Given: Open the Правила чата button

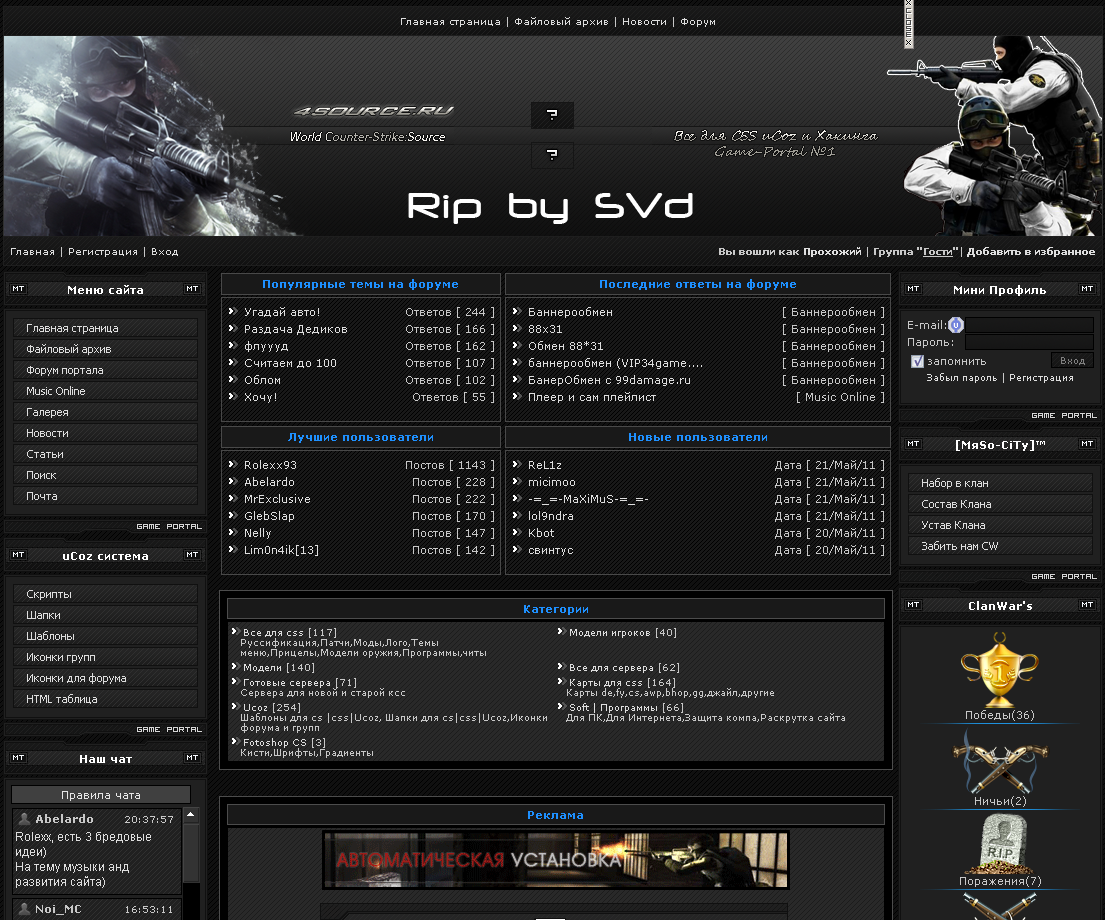Looking at the screenshot, I should [x=101, y=795].
